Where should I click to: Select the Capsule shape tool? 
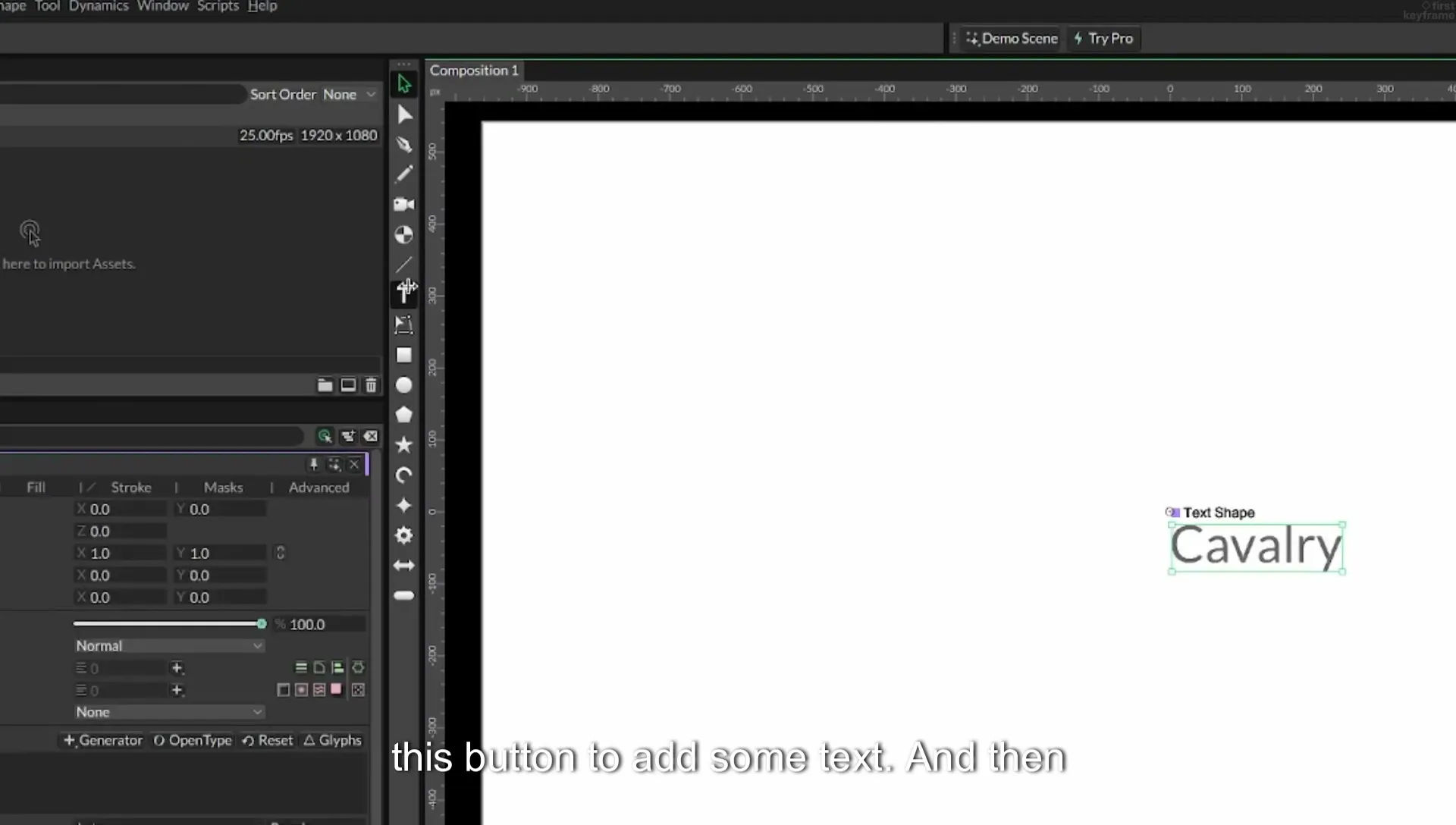404,595
